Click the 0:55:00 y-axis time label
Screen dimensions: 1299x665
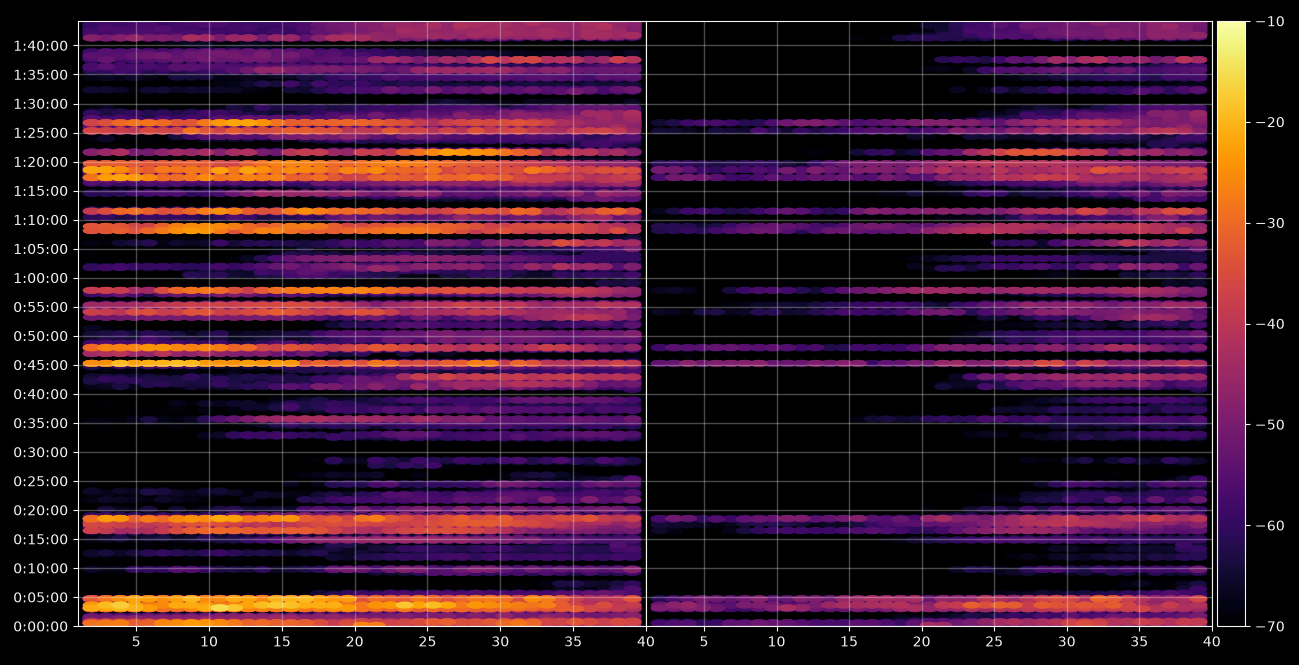(x=41, y=307)
